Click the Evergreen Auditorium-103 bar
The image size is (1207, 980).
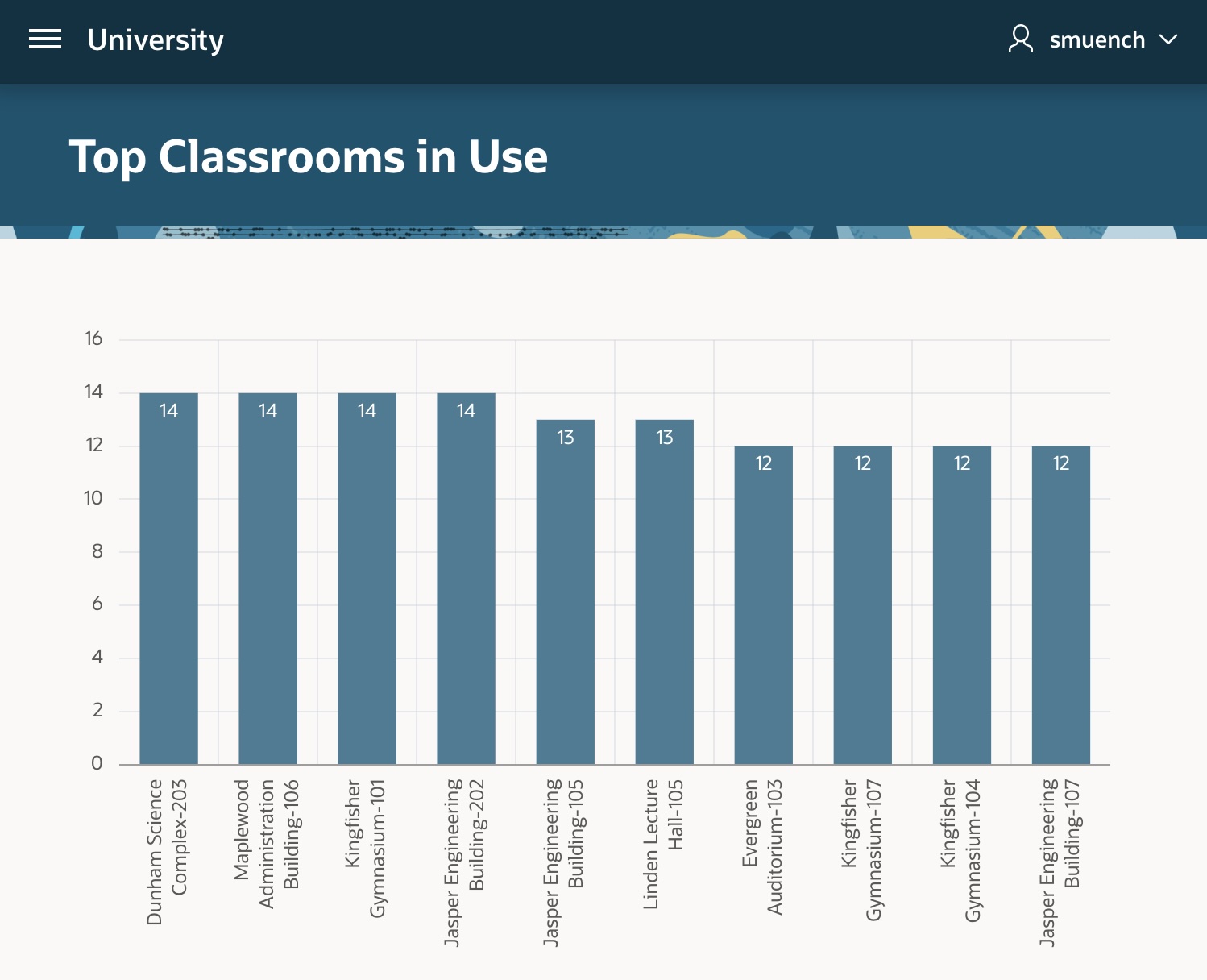coord(763,604)
